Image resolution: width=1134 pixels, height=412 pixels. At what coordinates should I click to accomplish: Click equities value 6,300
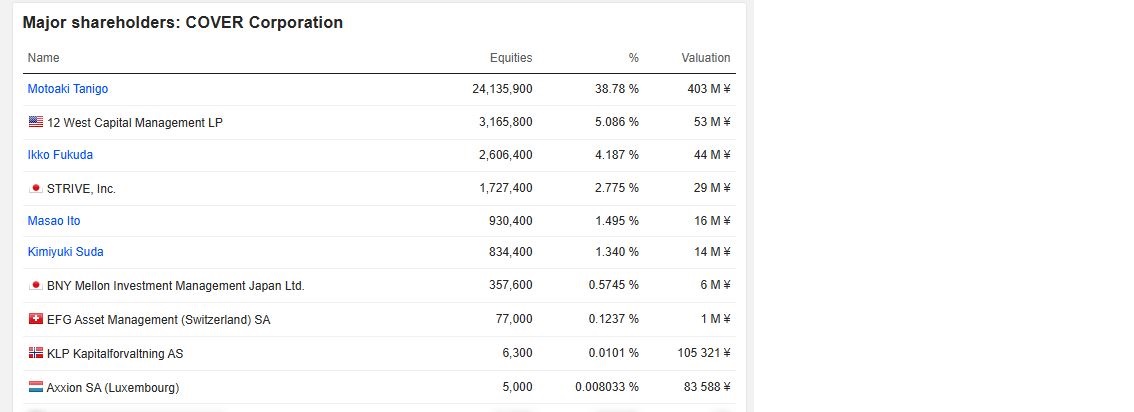click(518, 353)
